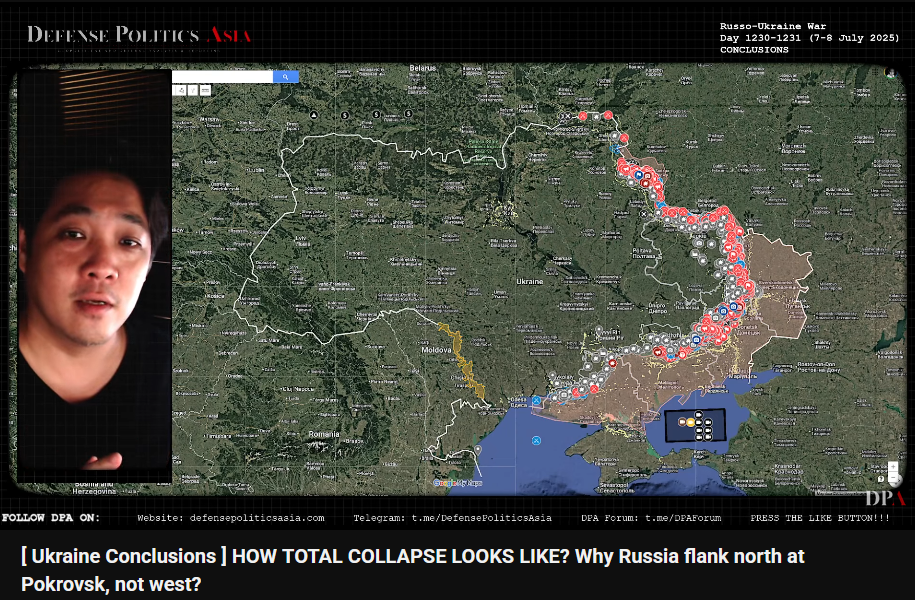This screenshot has width=915, height=600.
Task: Zoom in with the map plus button
Action: [x=893, y=466]
